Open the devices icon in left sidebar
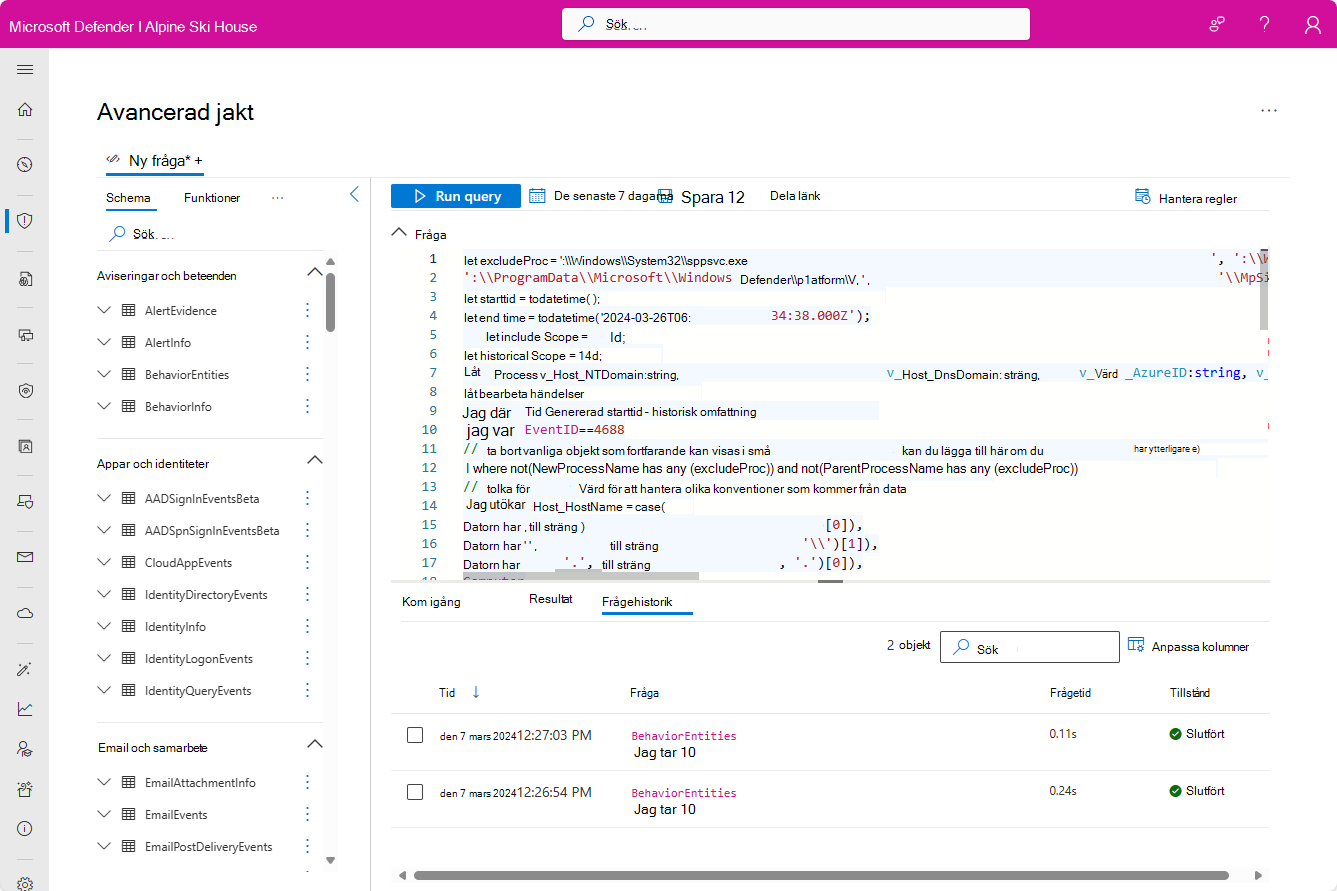Screen dimensions: 1337x891 25,335
